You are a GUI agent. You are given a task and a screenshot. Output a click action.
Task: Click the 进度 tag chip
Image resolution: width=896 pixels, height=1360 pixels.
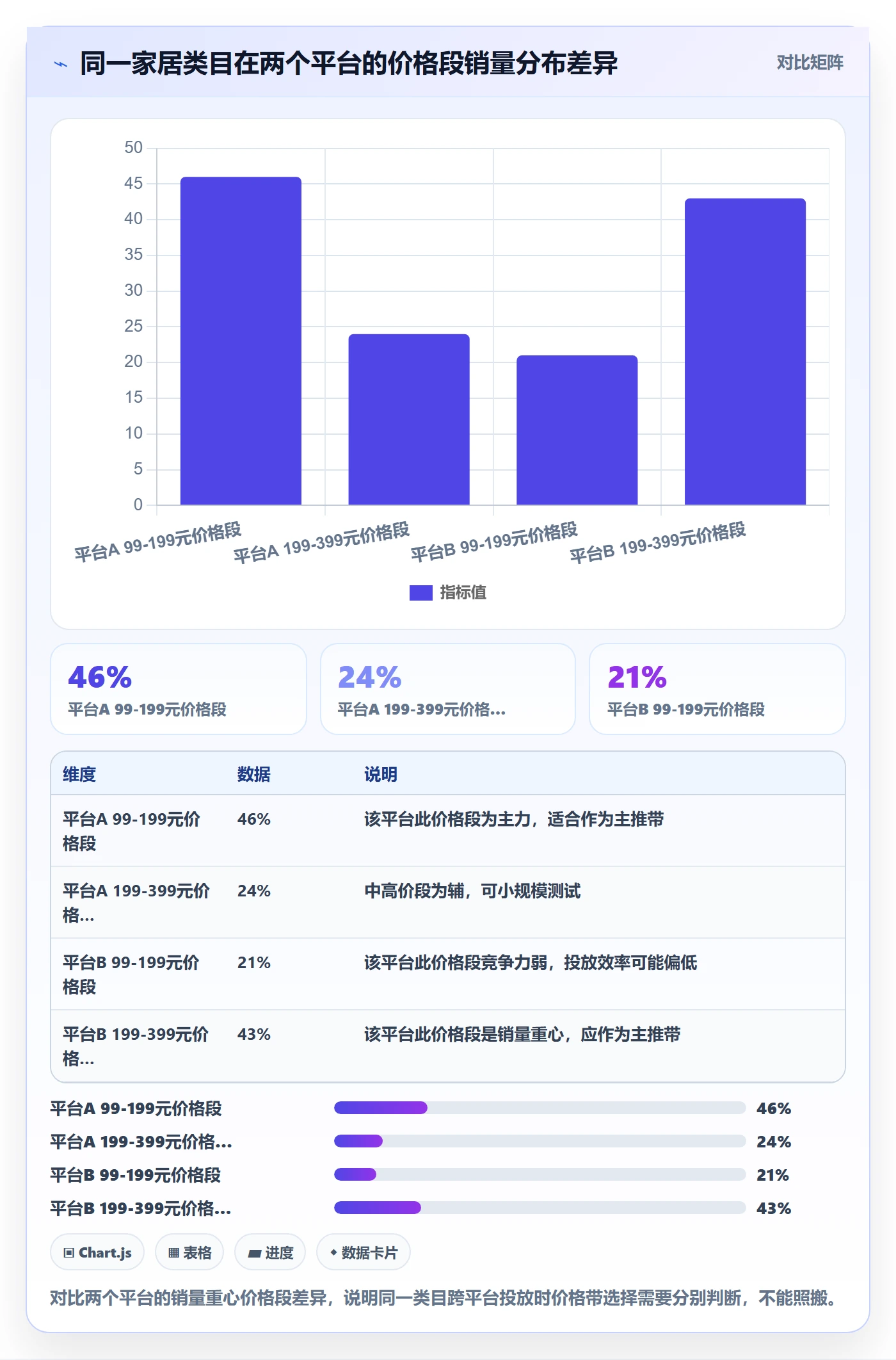[x=270, y=1252]
